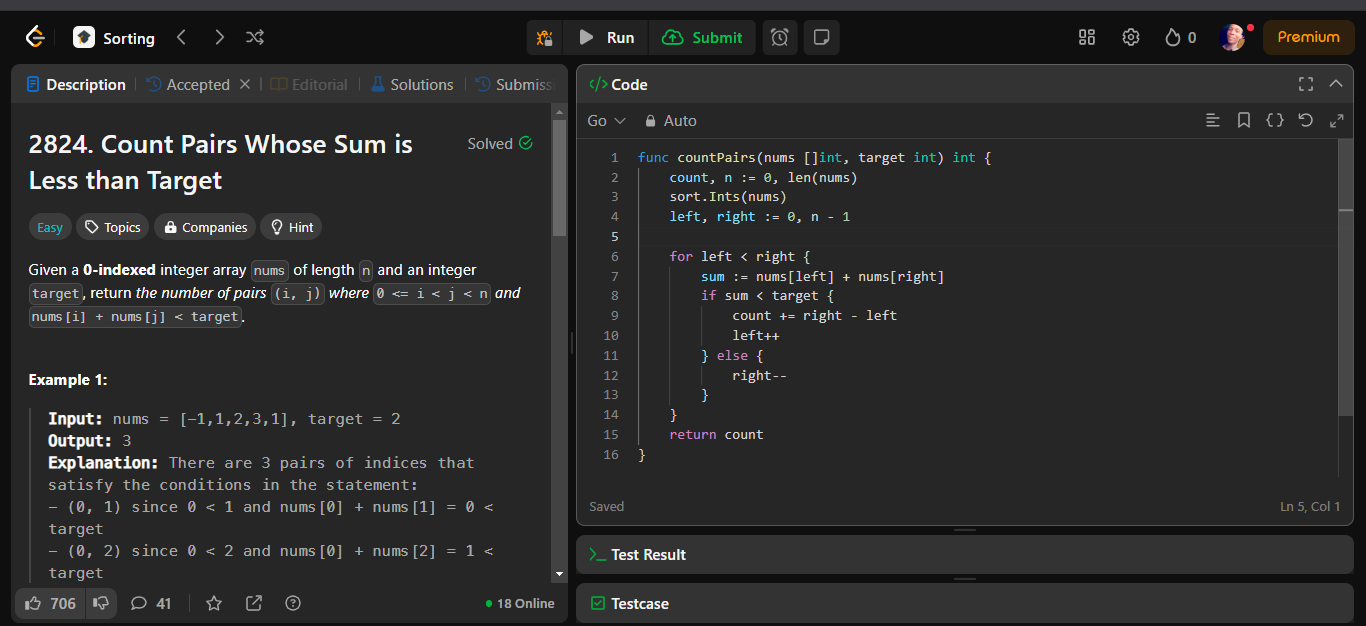The image size is (1366, 626).
Task: Star this problem as favorite
Action: tap(214, 603)
